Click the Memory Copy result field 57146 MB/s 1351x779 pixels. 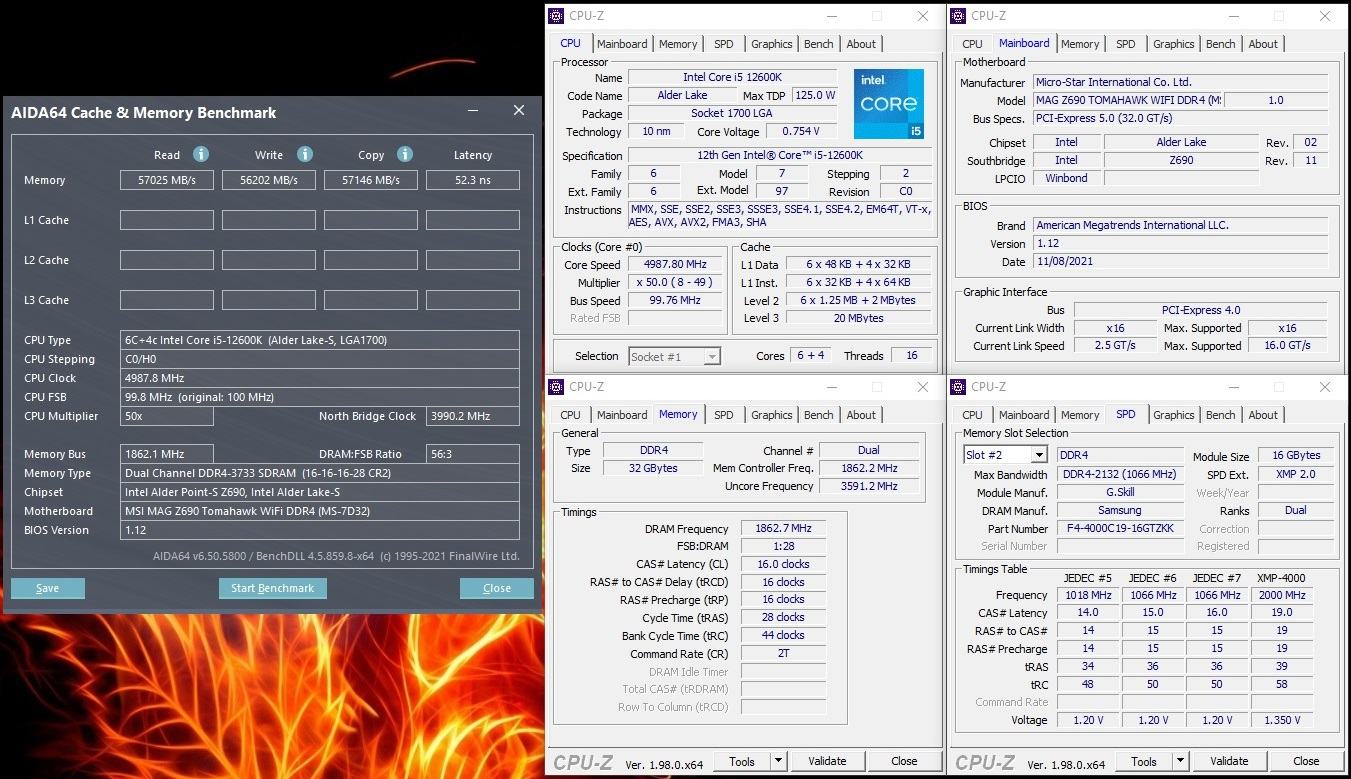[371, 180]
